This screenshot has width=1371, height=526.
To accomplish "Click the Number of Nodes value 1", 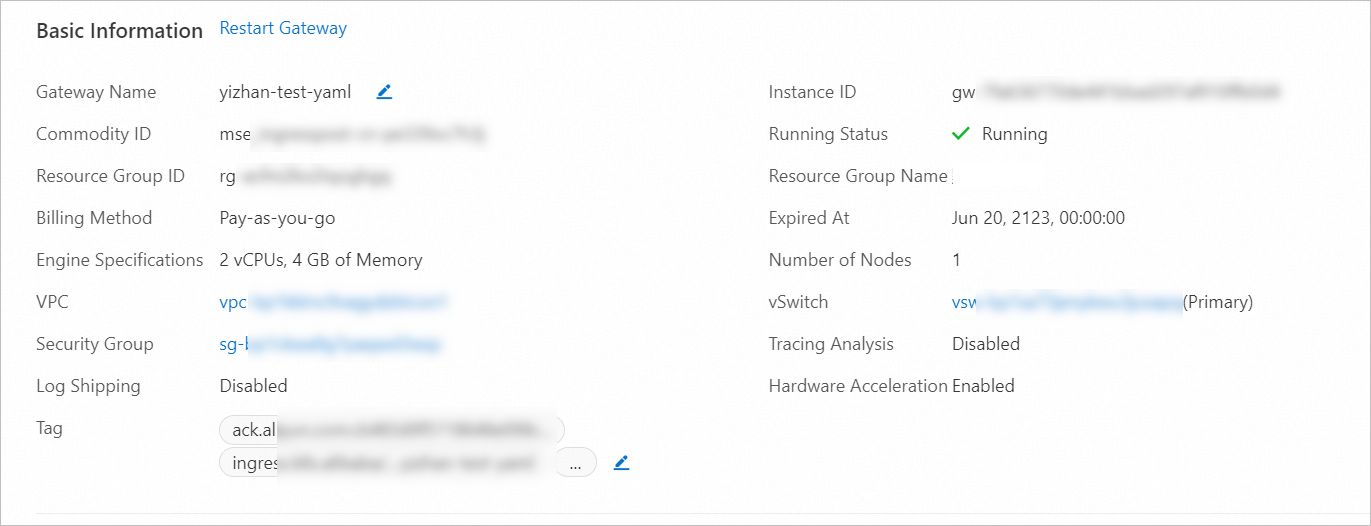I will (956, 260).
